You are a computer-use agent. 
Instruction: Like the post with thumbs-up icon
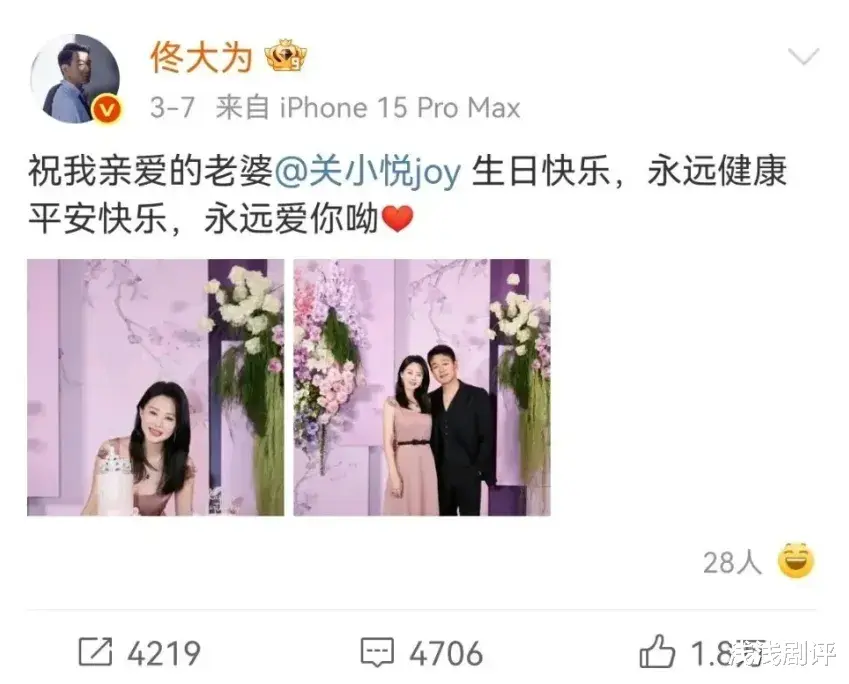tap(657, 651)
